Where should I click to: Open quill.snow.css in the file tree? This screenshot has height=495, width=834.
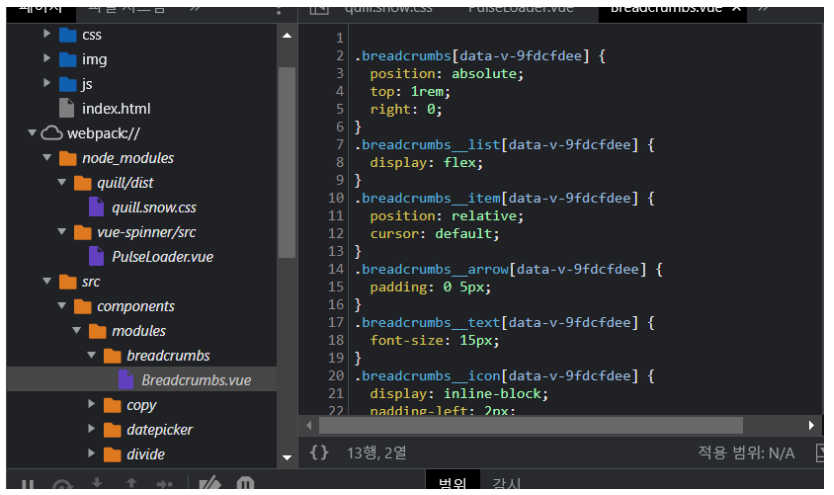[x=154, y=208]
